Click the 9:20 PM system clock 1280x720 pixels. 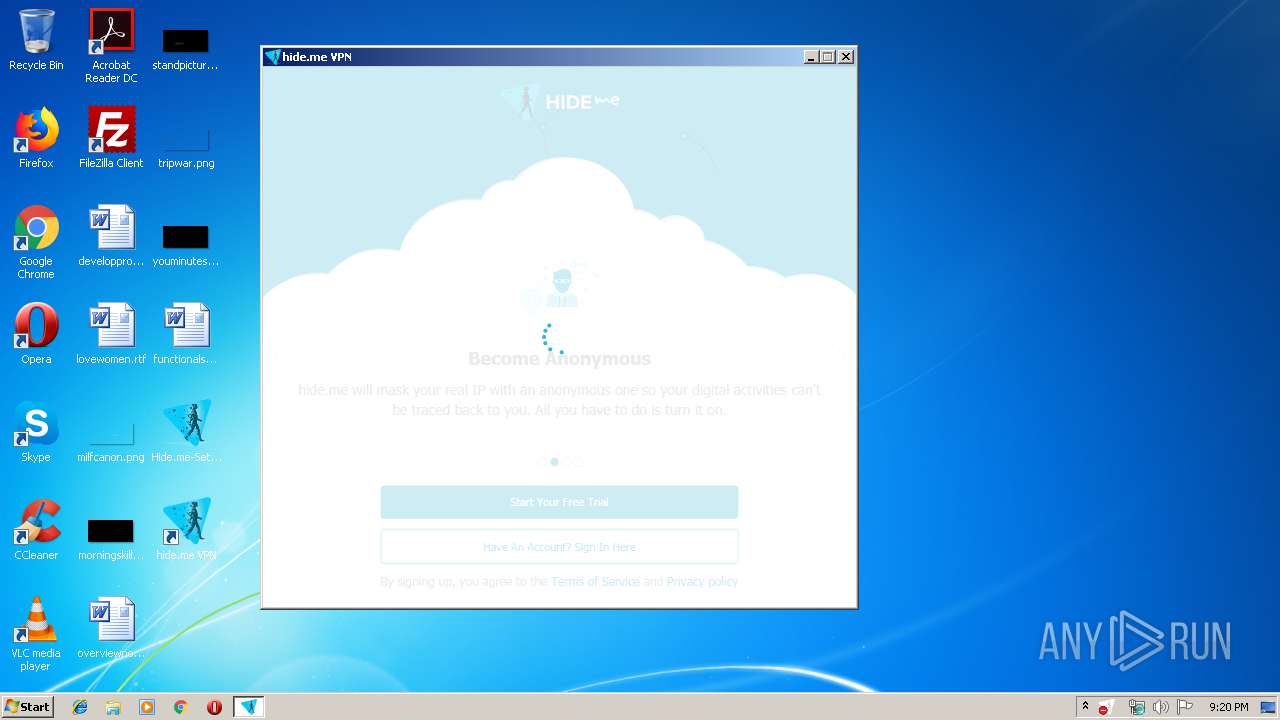(1228, 707)
